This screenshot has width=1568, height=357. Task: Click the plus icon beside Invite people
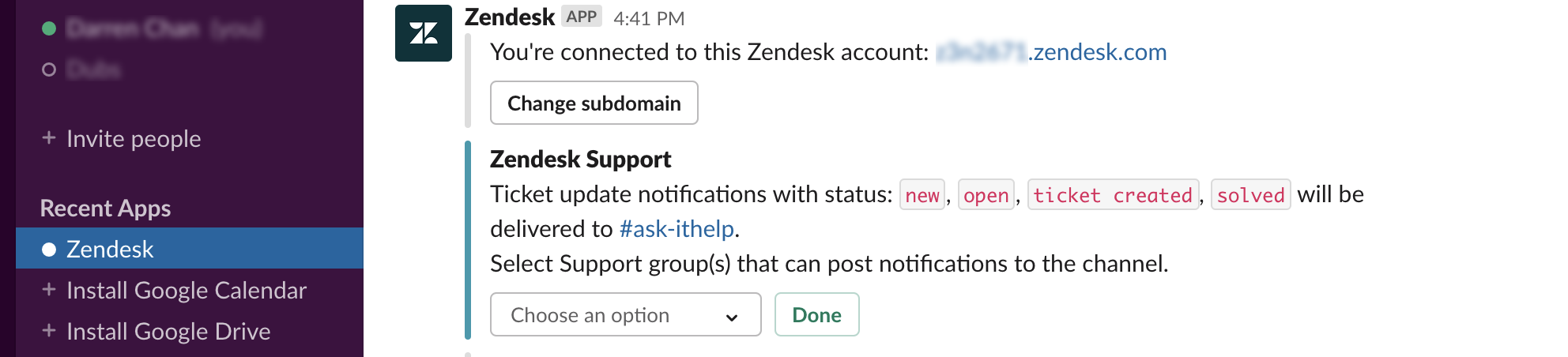point(49,138)
